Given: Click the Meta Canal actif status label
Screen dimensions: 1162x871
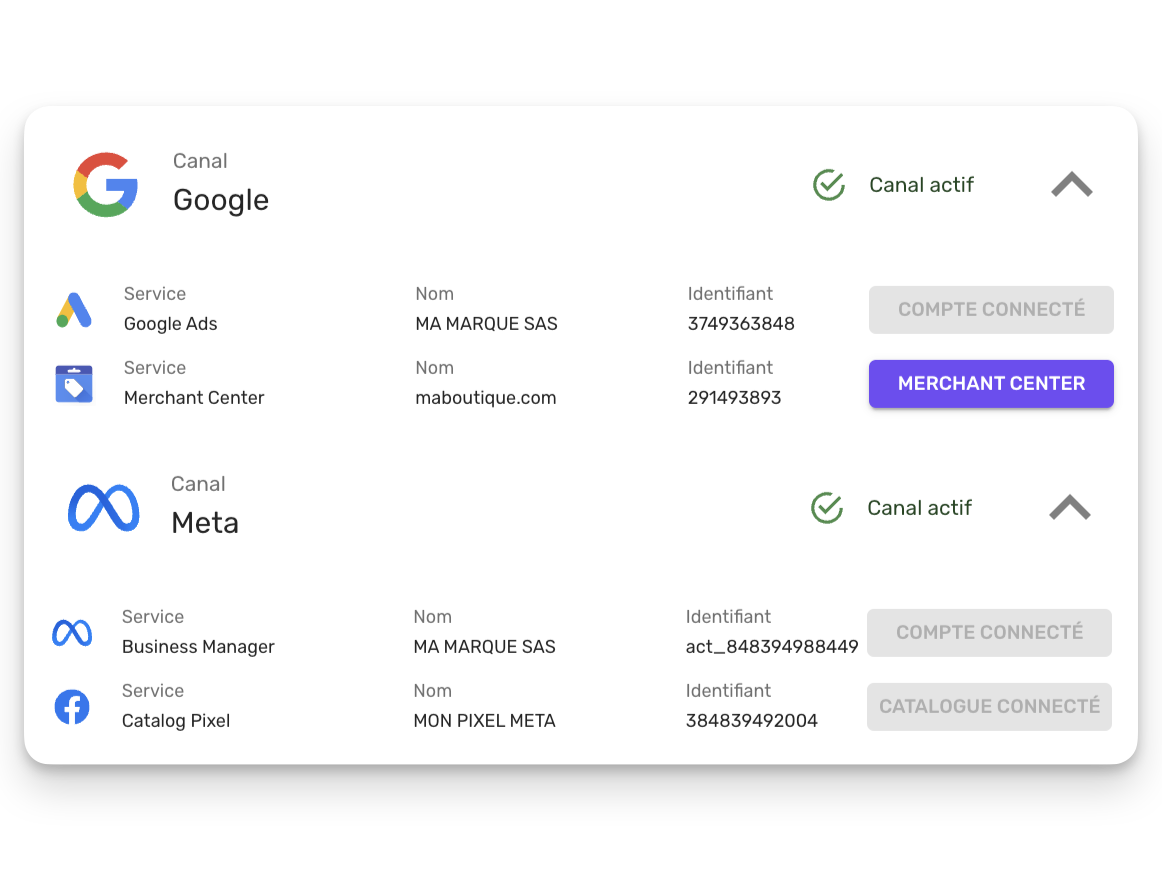Looking at the screenshot, I should pyautogui.click(x=920, y=508).
